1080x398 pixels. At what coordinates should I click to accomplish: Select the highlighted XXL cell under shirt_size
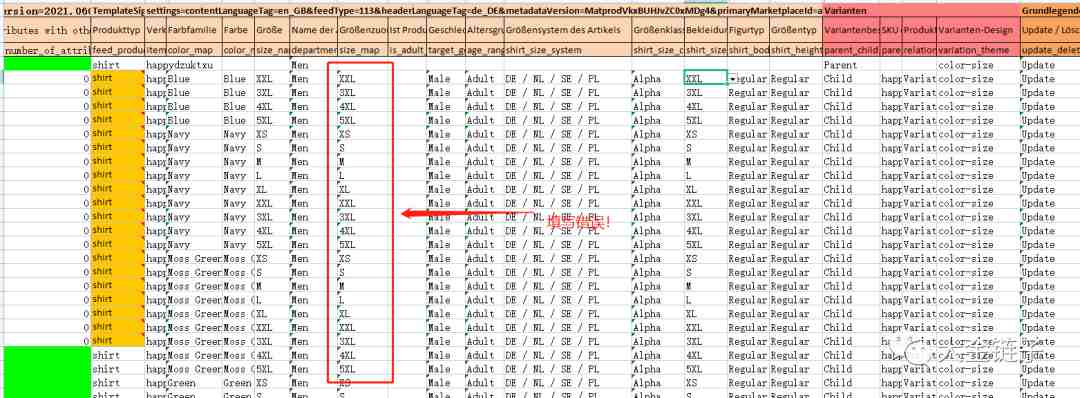pos(705,78)
